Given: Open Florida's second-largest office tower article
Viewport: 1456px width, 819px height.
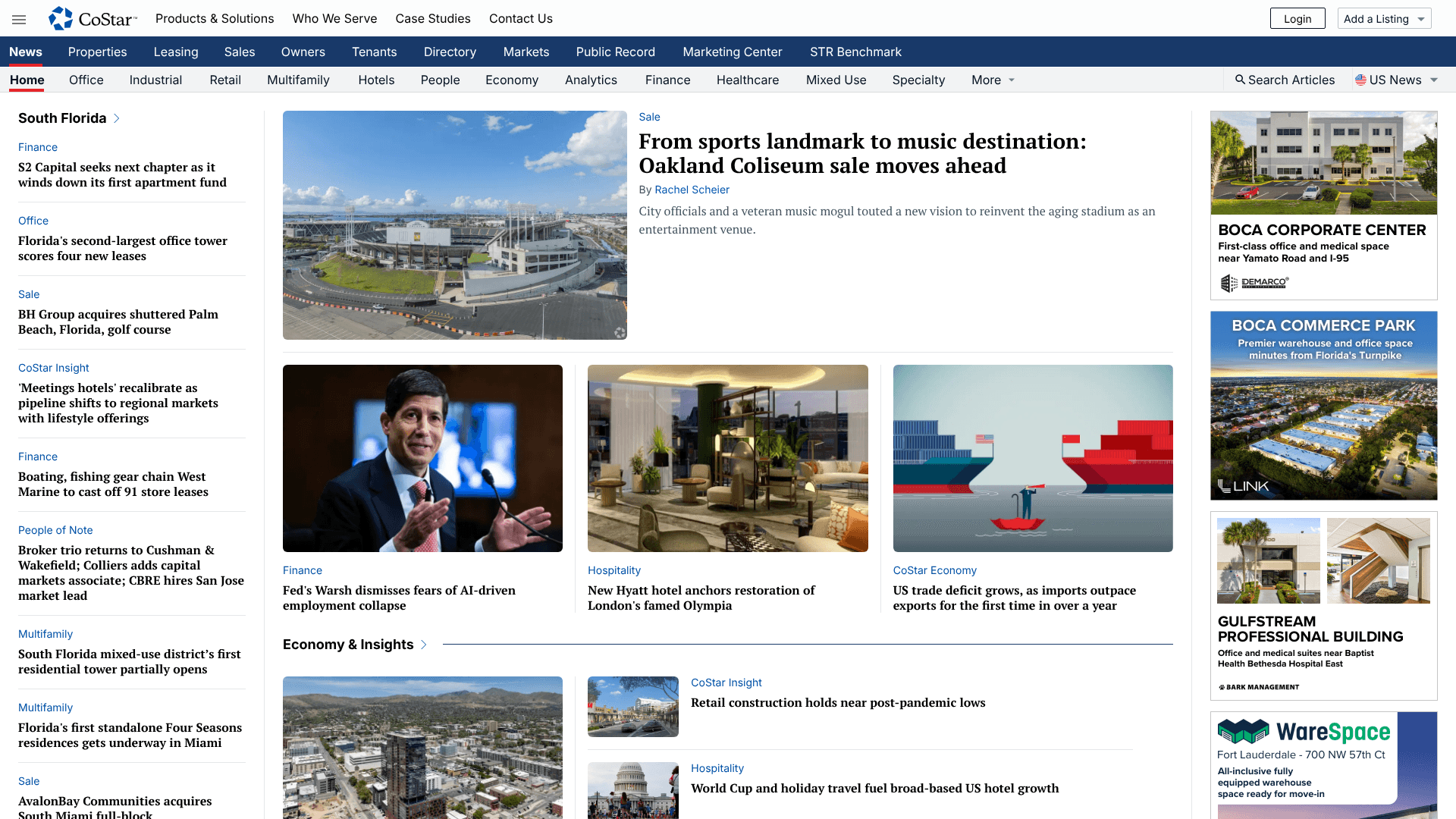Looking at the screenshot, I should [x=122, y=248].
